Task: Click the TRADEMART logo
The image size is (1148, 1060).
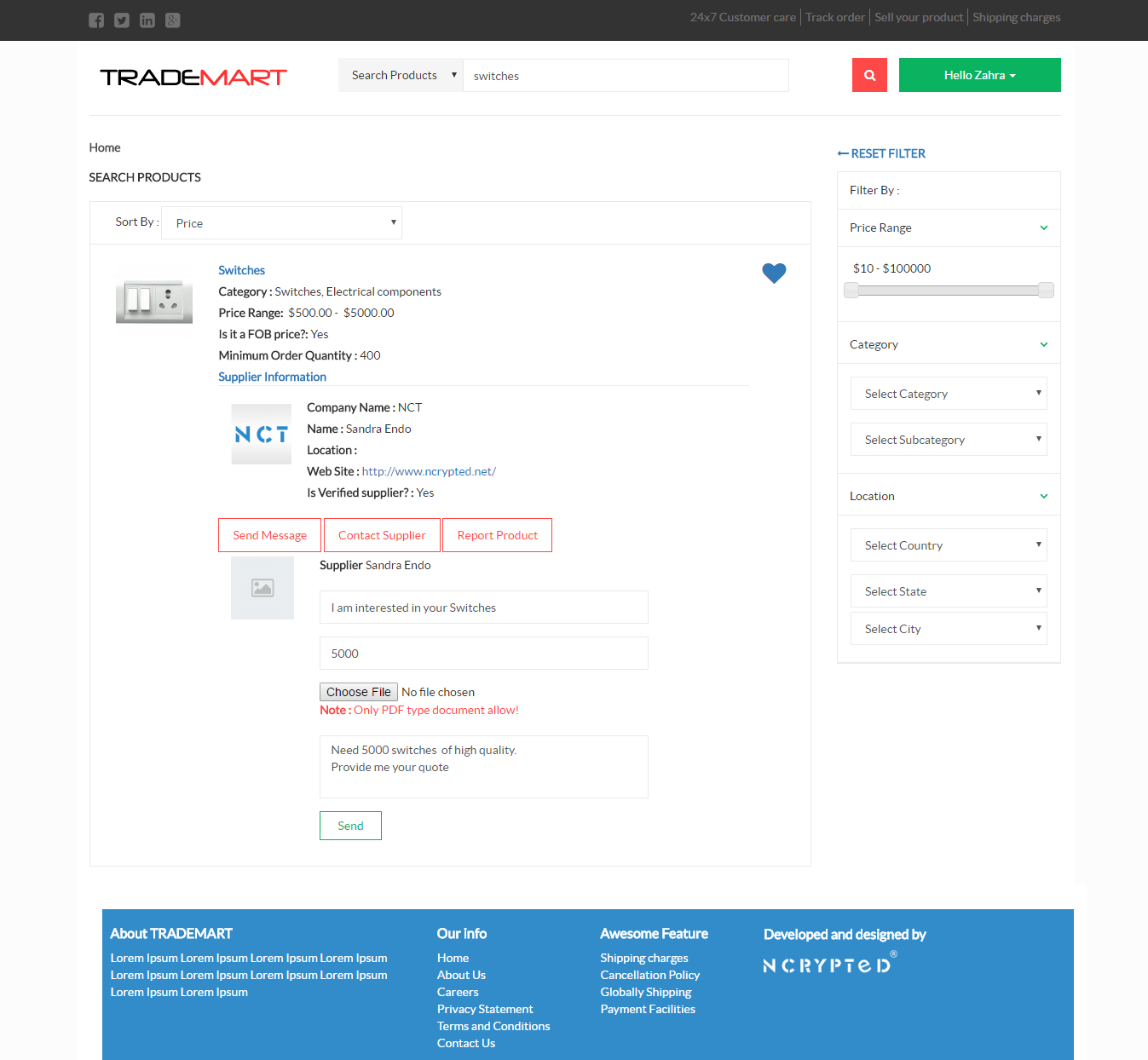Action: [193, 77]
